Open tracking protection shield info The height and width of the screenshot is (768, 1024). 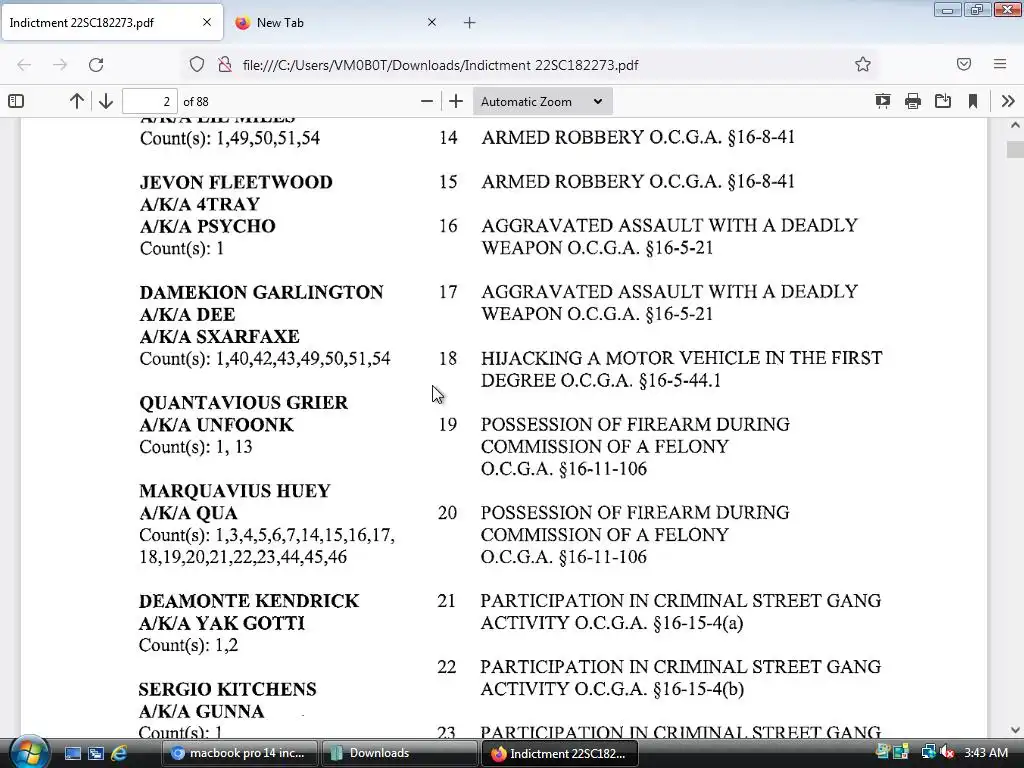coord(197,65)
